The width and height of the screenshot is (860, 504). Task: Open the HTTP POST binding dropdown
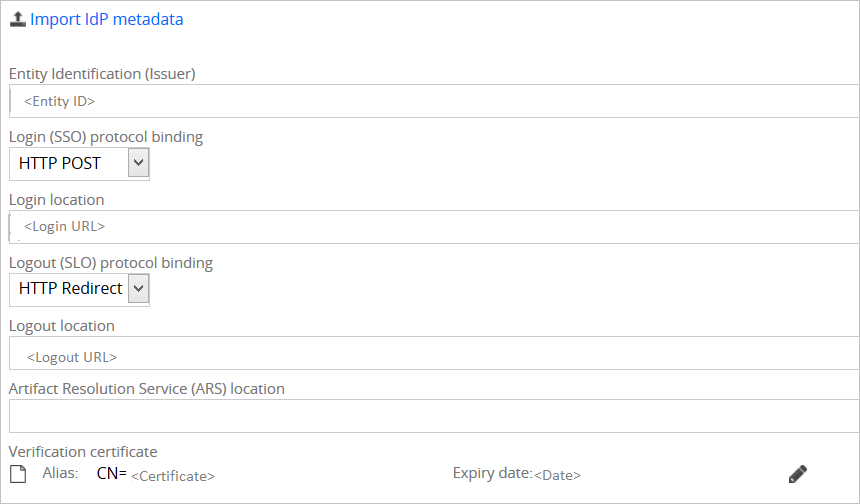click(x=79, y=163)
